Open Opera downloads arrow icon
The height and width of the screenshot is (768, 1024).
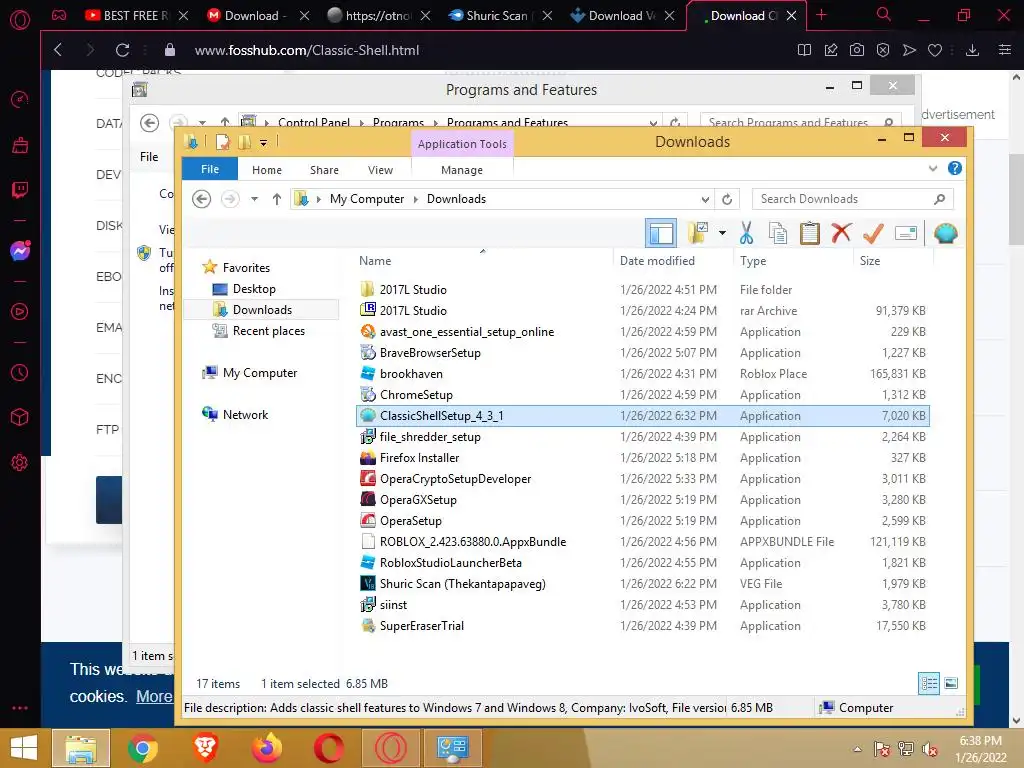(972, 50)
